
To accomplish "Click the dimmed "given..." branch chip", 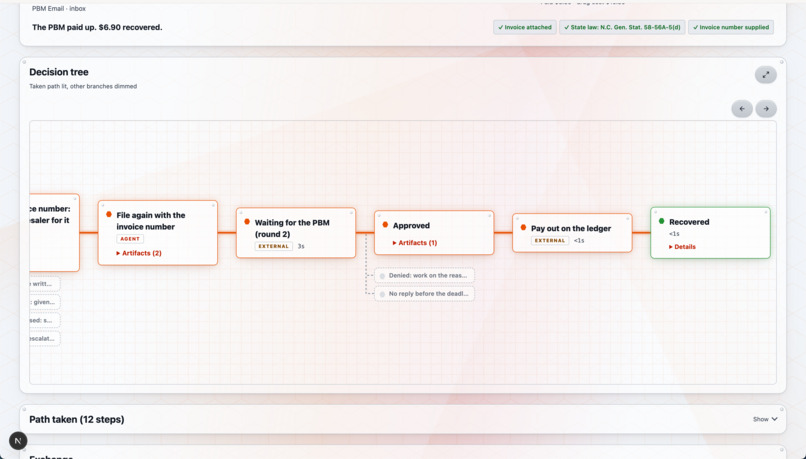I will coord(45,302).
